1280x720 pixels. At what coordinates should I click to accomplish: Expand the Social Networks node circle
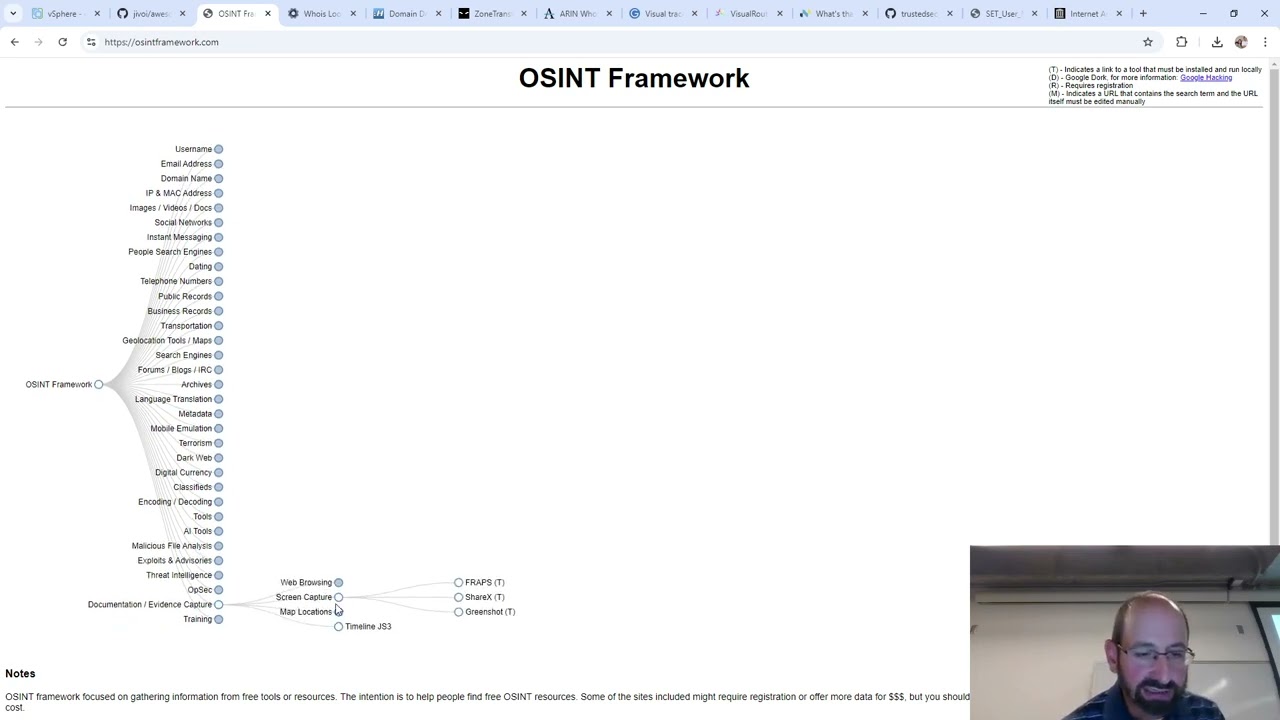pos(218,222)
